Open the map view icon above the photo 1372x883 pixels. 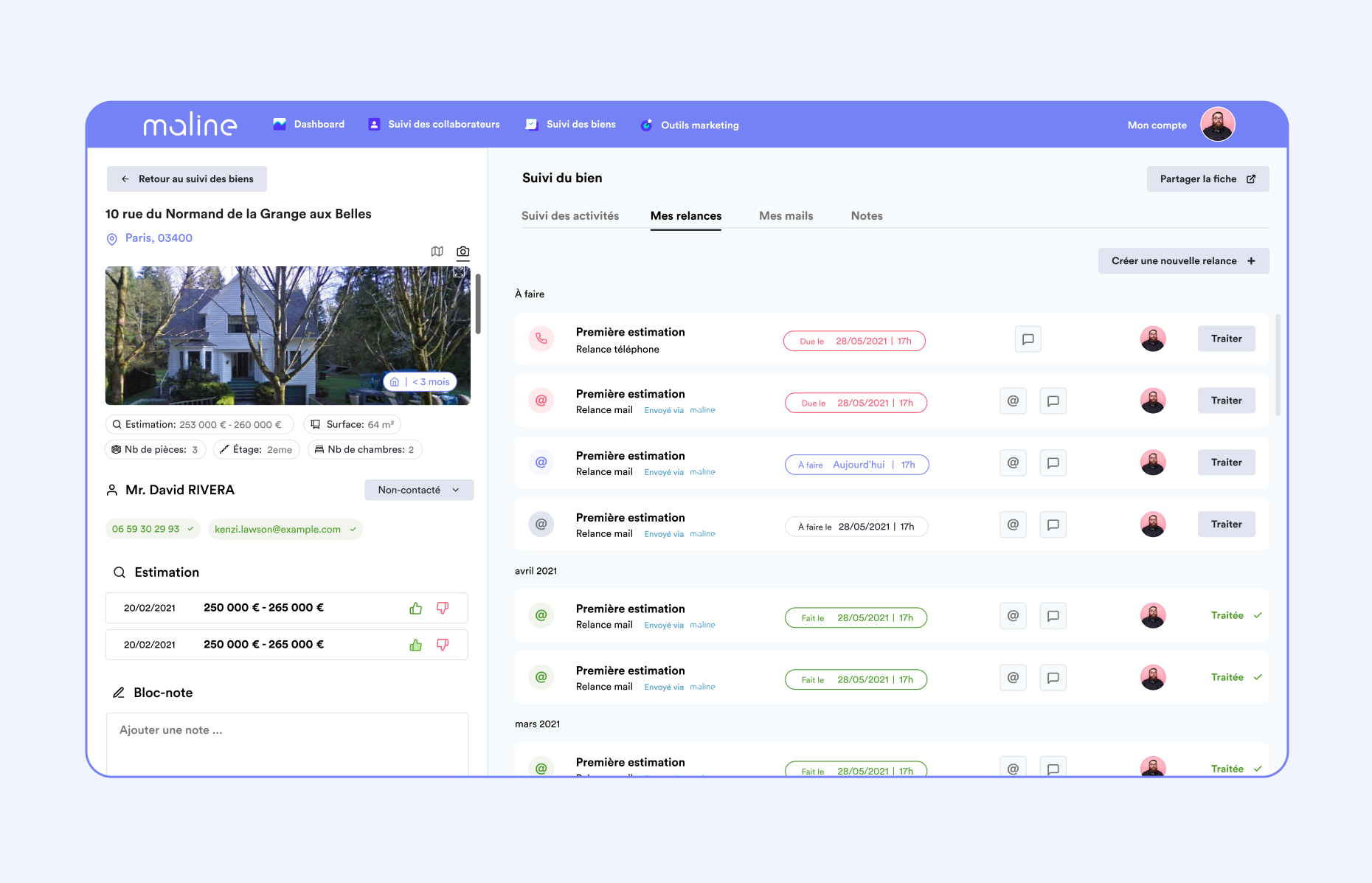click(x=437, y=252)
